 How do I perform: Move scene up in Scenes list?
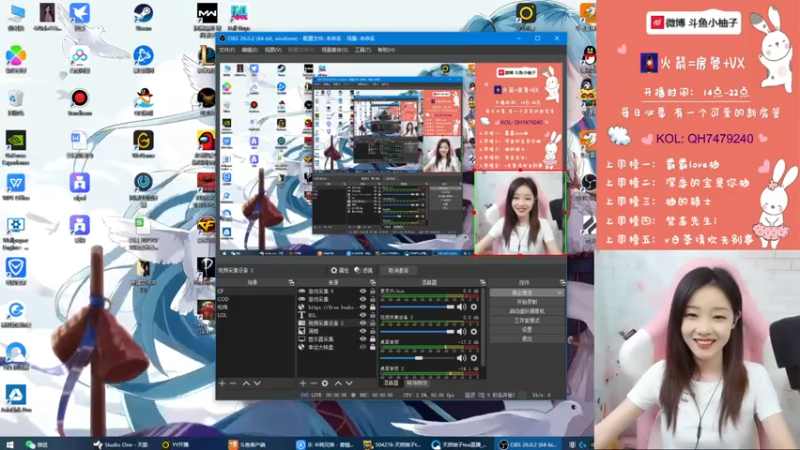click(246, 383)
